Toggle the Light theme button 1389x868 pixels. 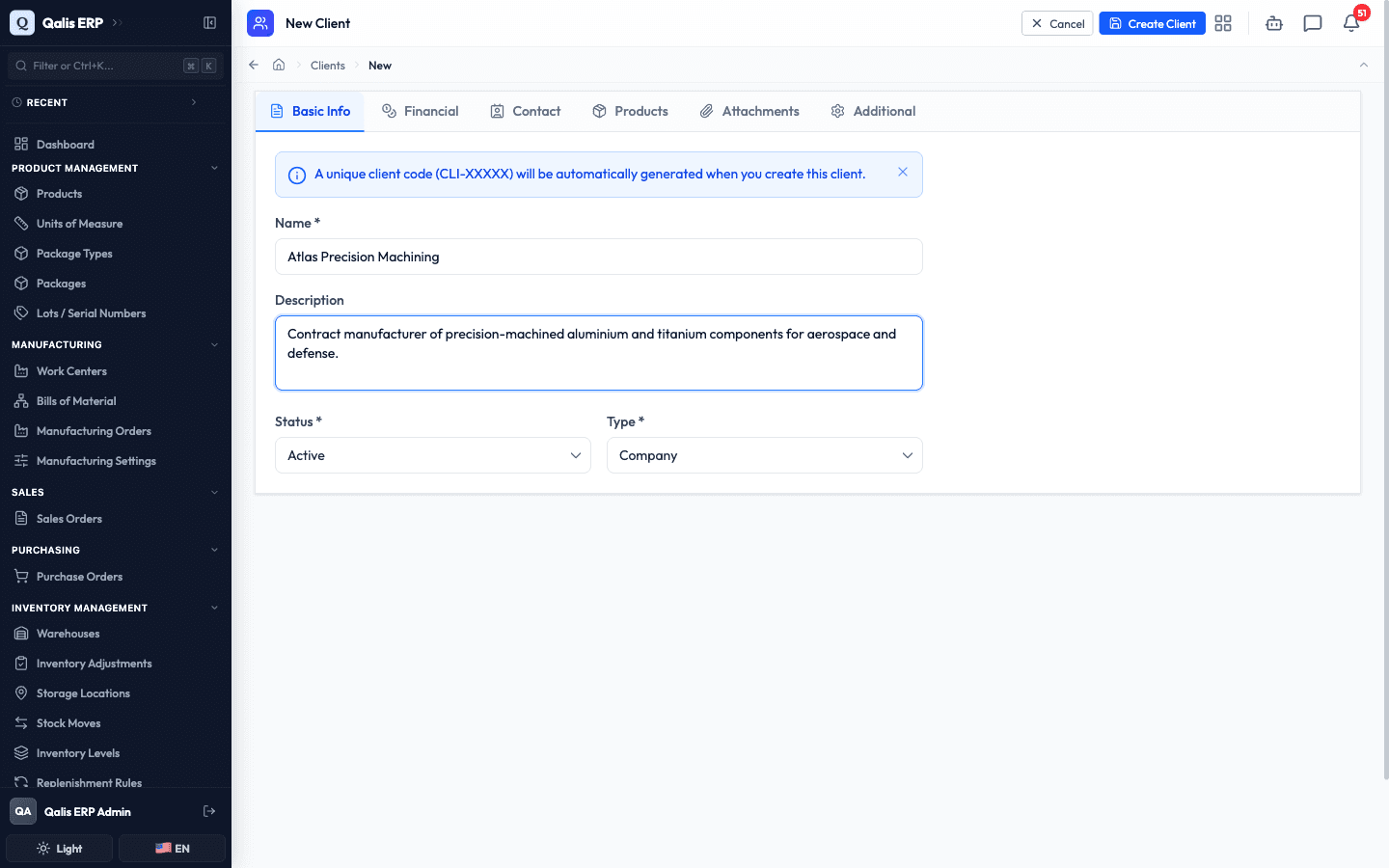pyautogui.click(x=60, y=849)
